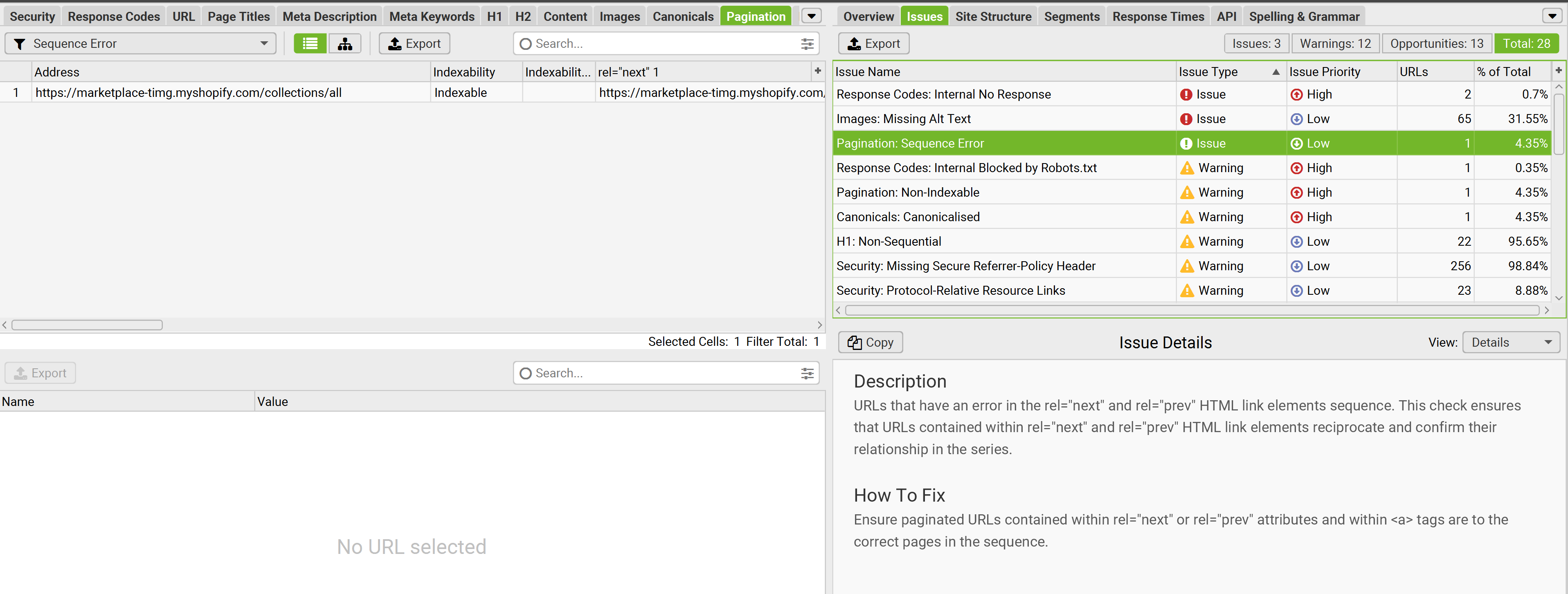Open top search filter settings icon

pos(807,44)
